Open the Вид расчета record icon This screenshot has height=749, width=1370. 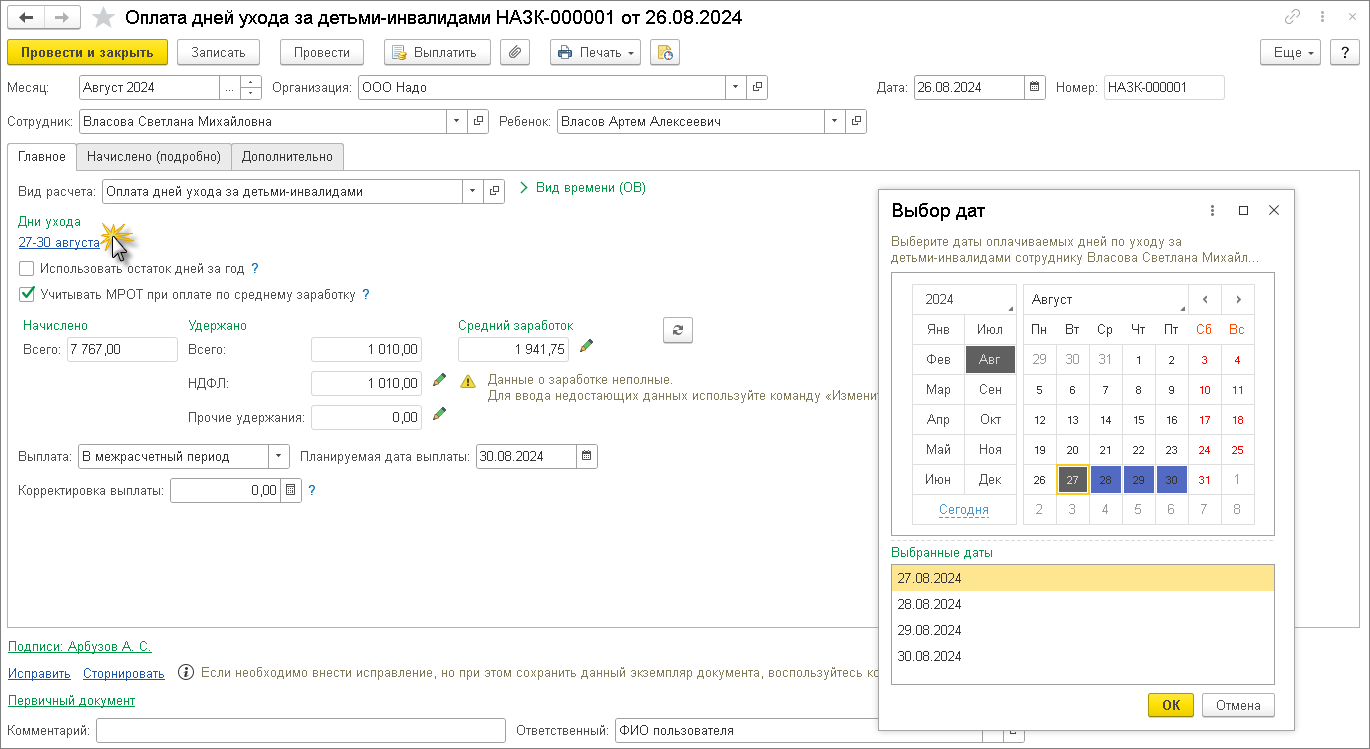(494, 191)
